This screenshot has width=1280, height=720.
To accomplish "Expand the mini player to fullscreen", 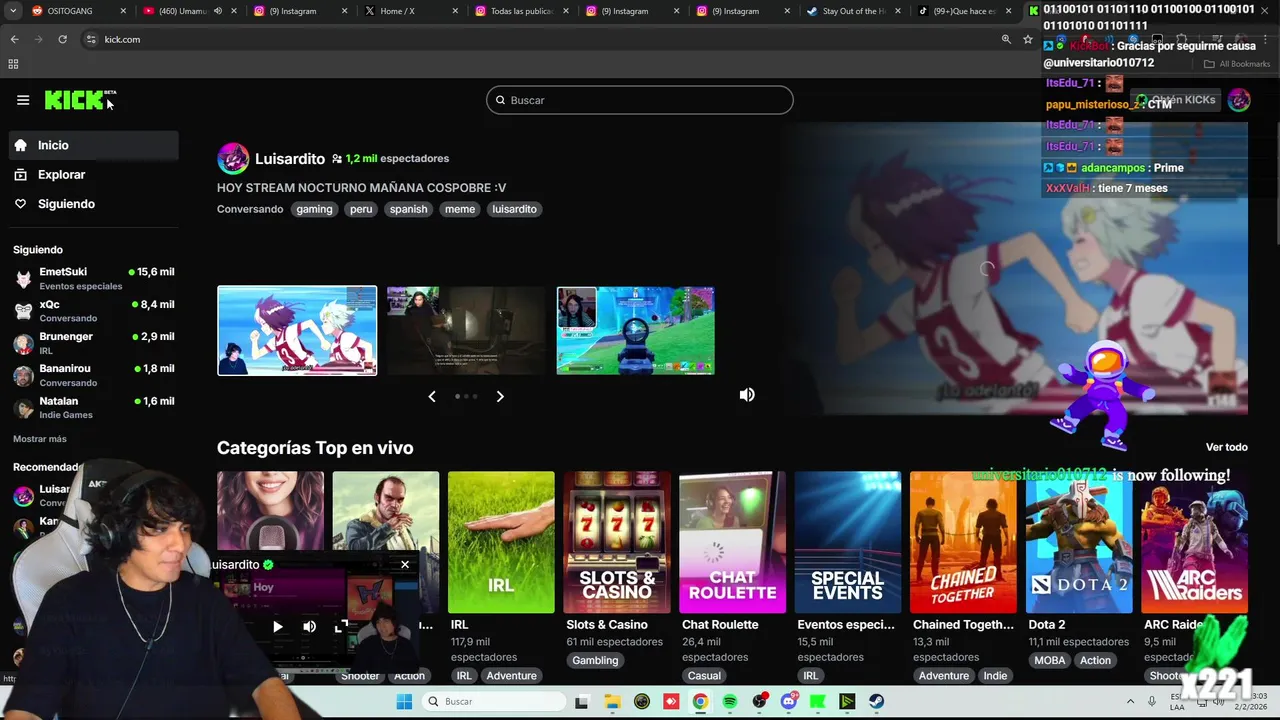I will [341, 627].
